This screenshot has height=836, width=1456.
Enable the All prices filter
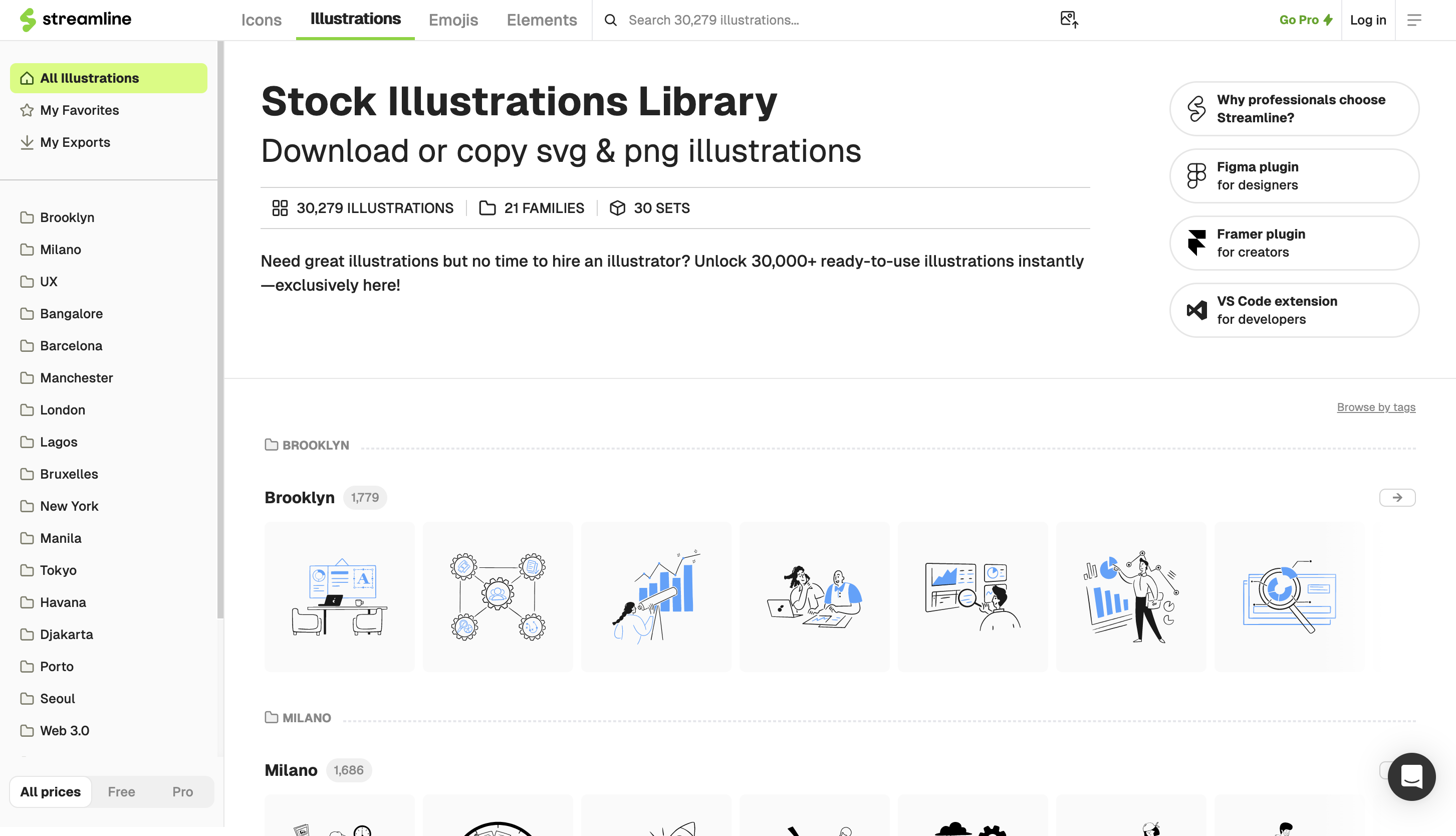(51, 791)
